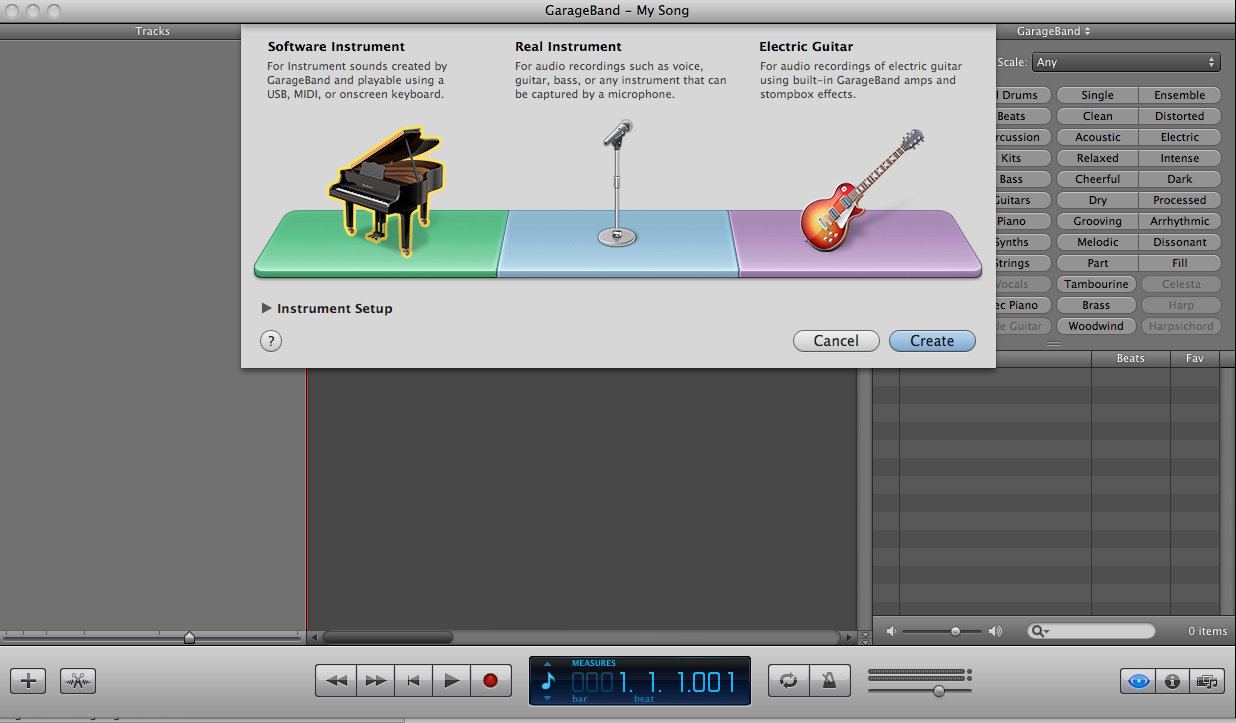Open the GarageBand loop library dropdown
This screenshot has width=1236, height=723.
tap(1055, 31)
